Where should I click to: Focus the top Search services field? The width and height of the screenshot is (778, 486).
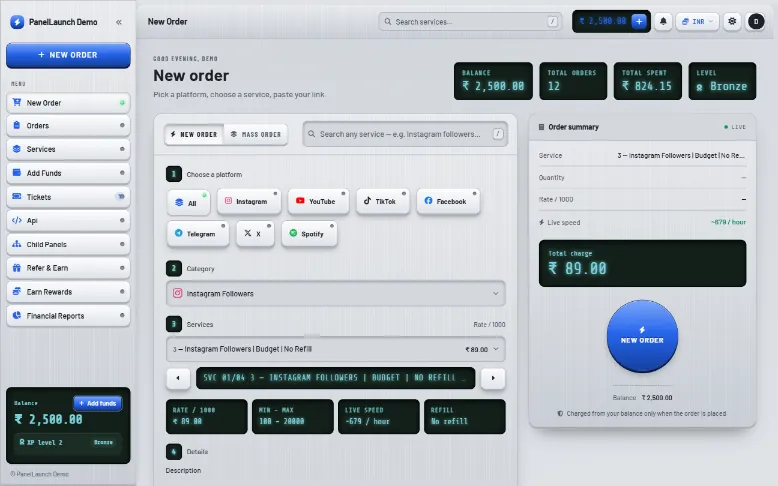470,22
